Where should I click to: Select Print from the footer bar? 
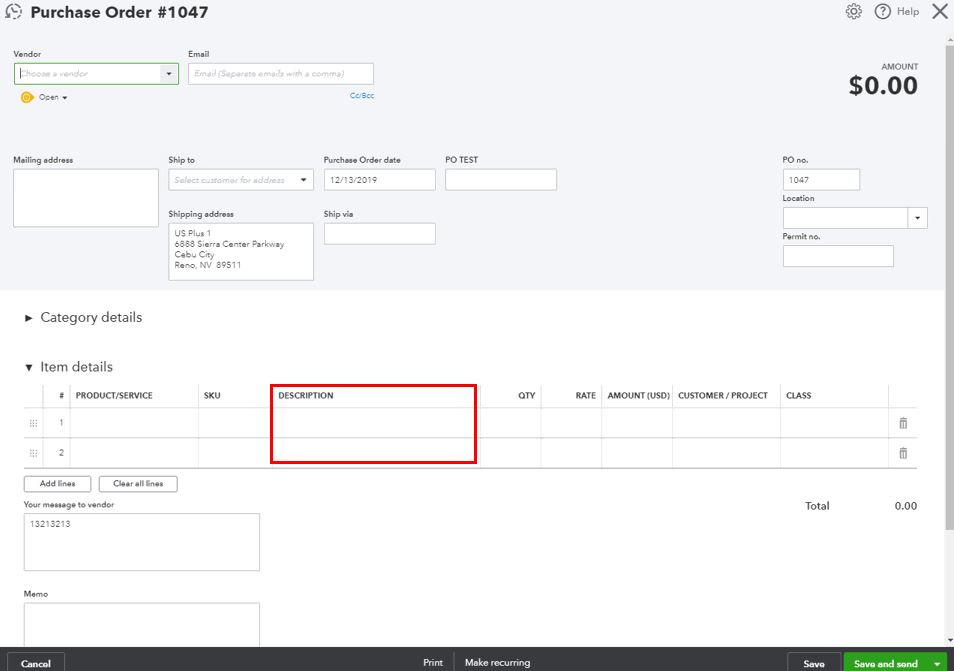[432, 662]
